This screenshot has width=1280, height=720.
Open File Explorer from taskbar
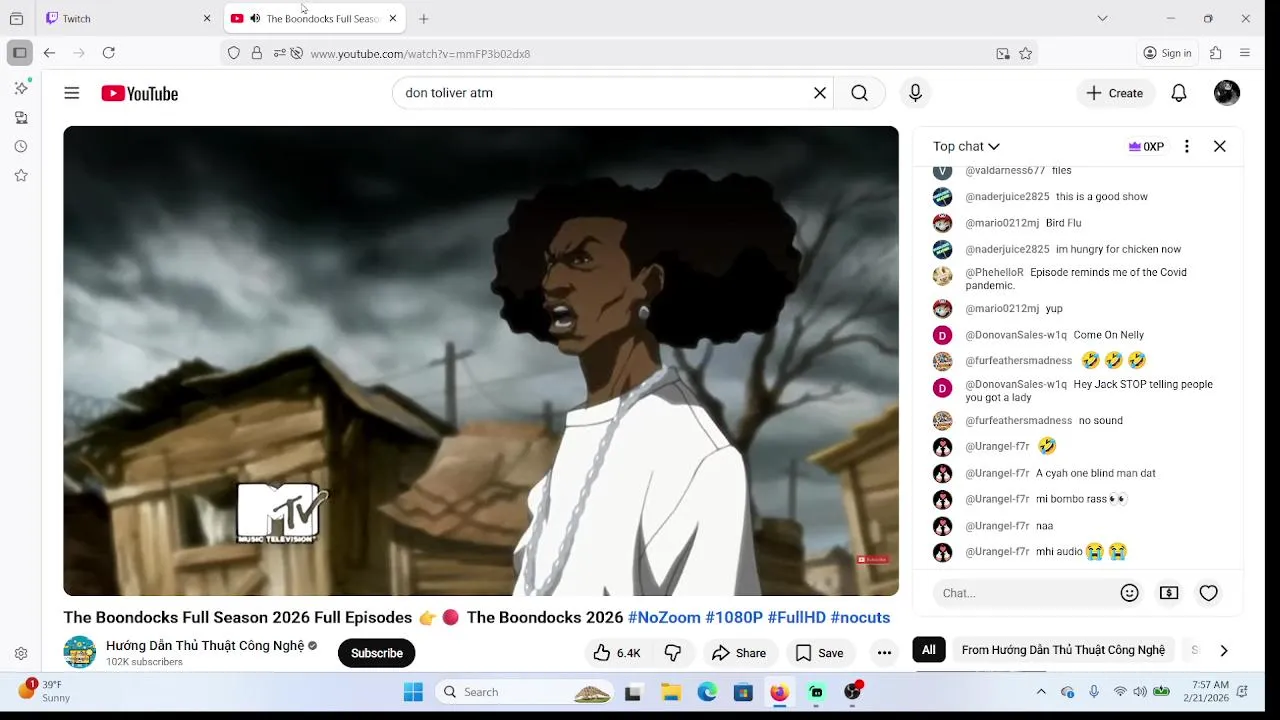[x=671, y=692]
